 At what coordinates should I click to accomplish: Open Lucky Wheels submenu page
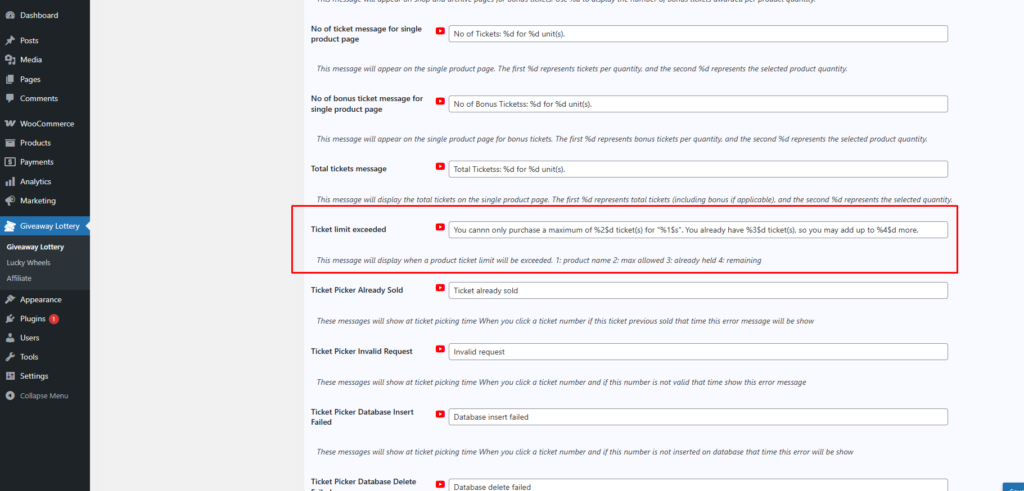(x=28, y=262)
